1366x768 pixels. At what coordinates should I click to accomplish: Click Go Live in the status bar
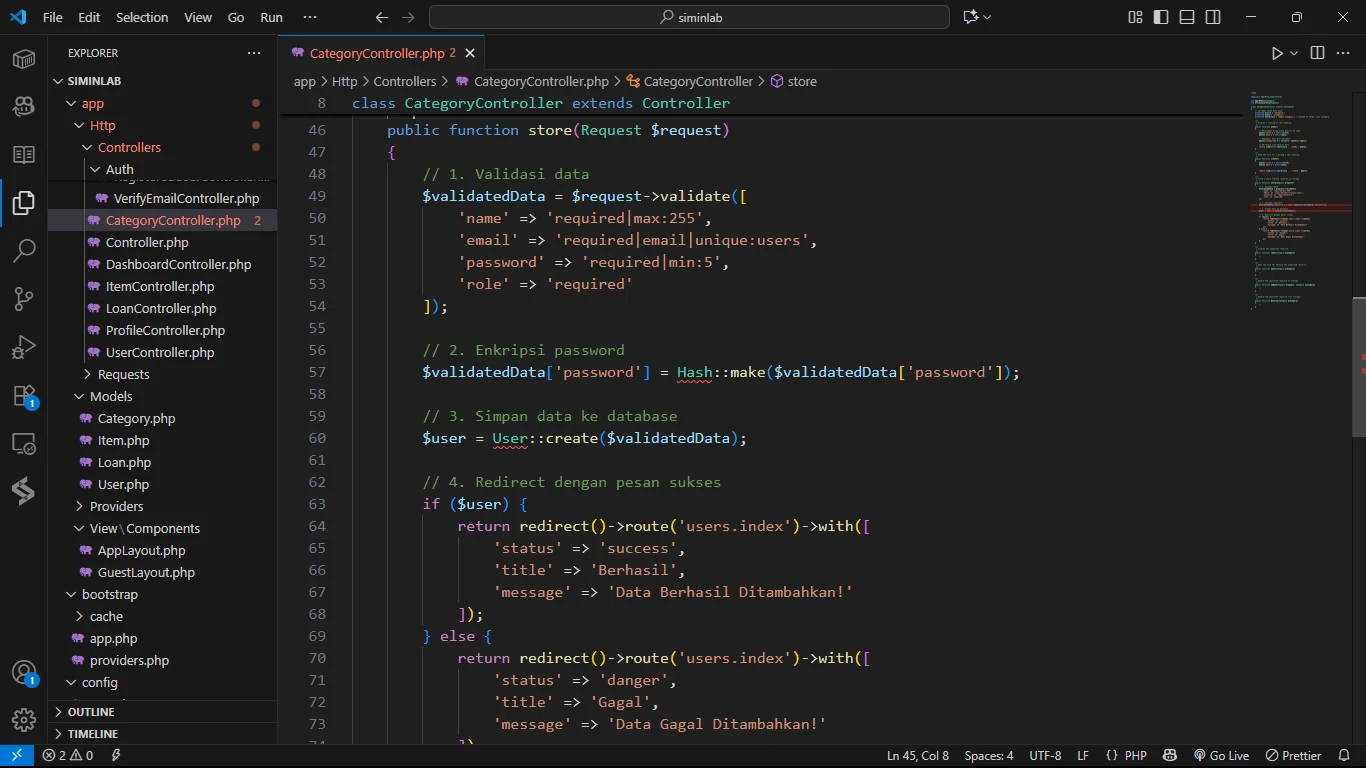tap(1221, 756)
